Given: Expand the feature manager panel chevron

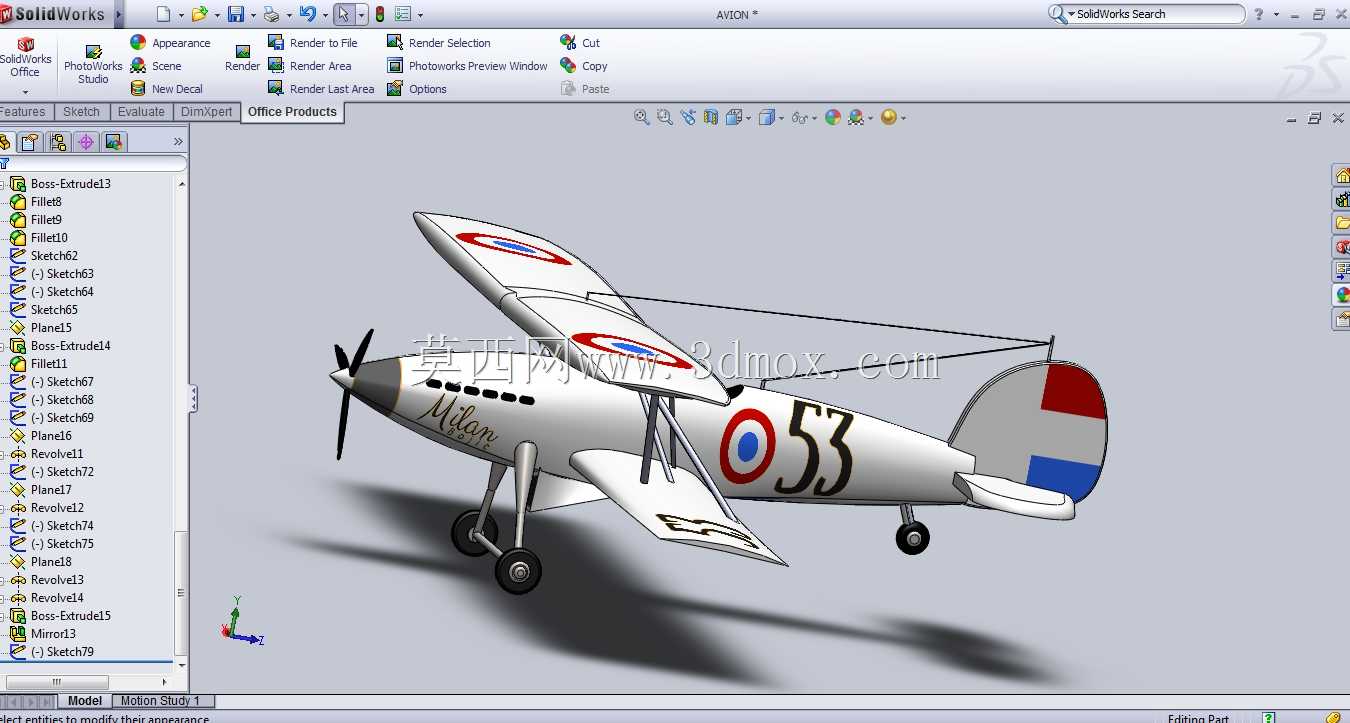Looking at the screenshot, I should pos(178,142).
